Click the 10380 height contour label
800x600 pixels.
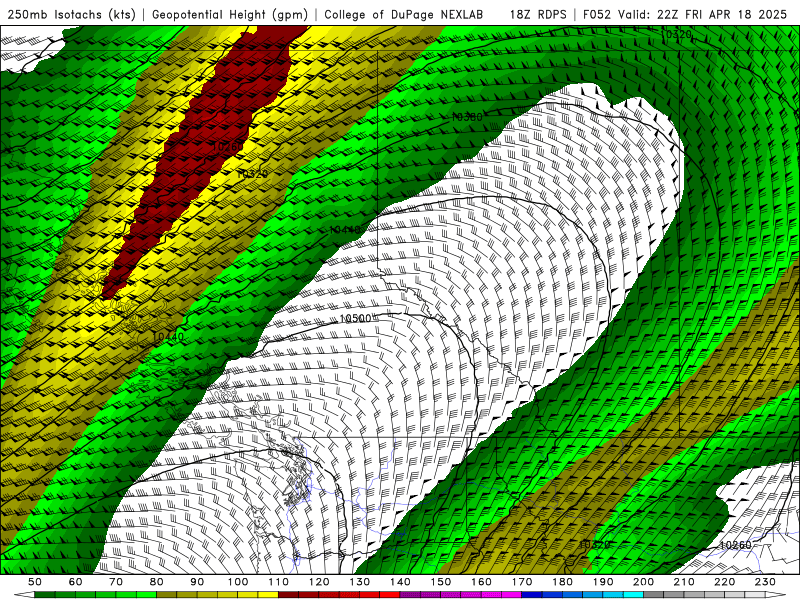[x=467, y=117]
